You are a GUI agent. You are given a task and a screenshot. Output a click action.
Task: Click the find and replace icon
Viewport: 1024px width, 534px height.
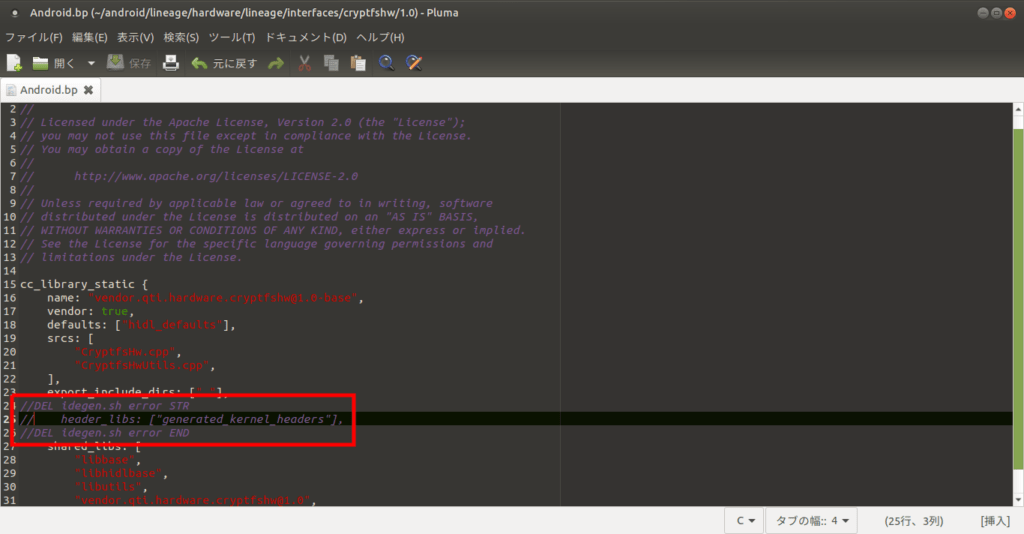coord(413,63)
